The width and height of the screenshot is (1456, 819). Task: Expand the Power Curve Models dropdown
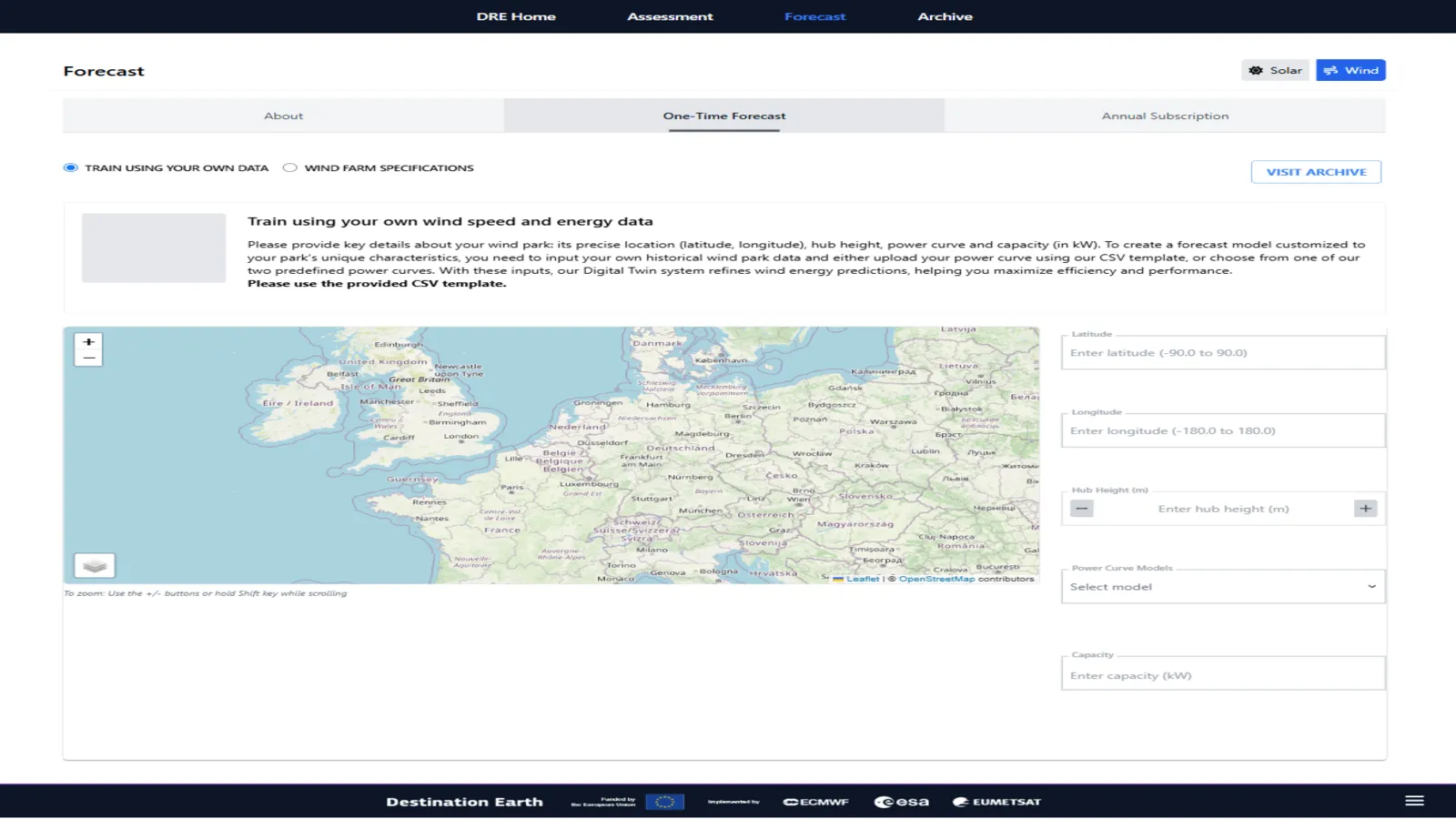[1222, 587]
